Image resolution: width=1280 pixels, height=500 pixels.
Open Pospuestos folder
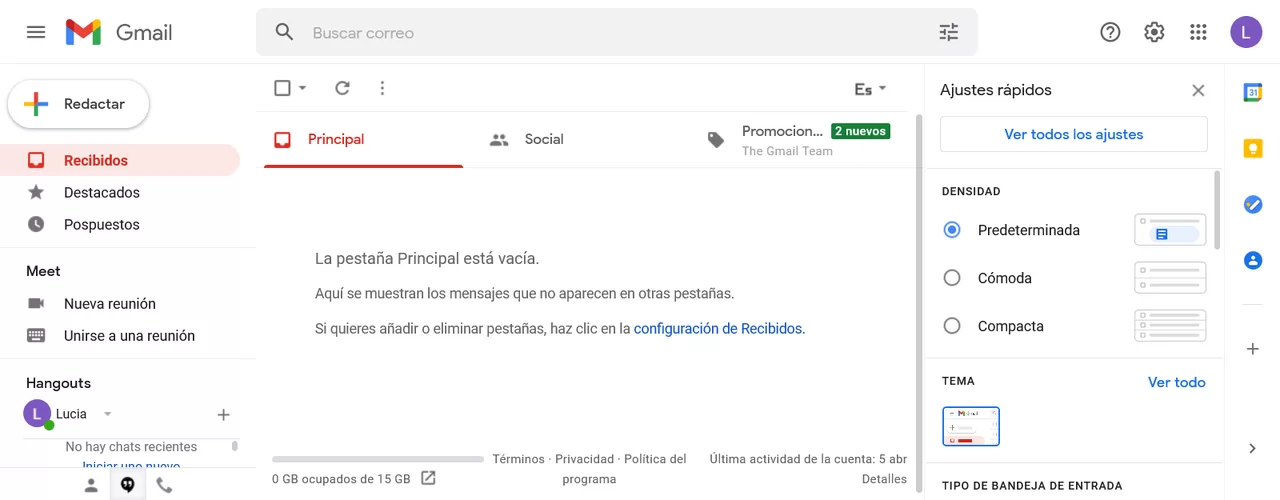[x=102, y=224]
